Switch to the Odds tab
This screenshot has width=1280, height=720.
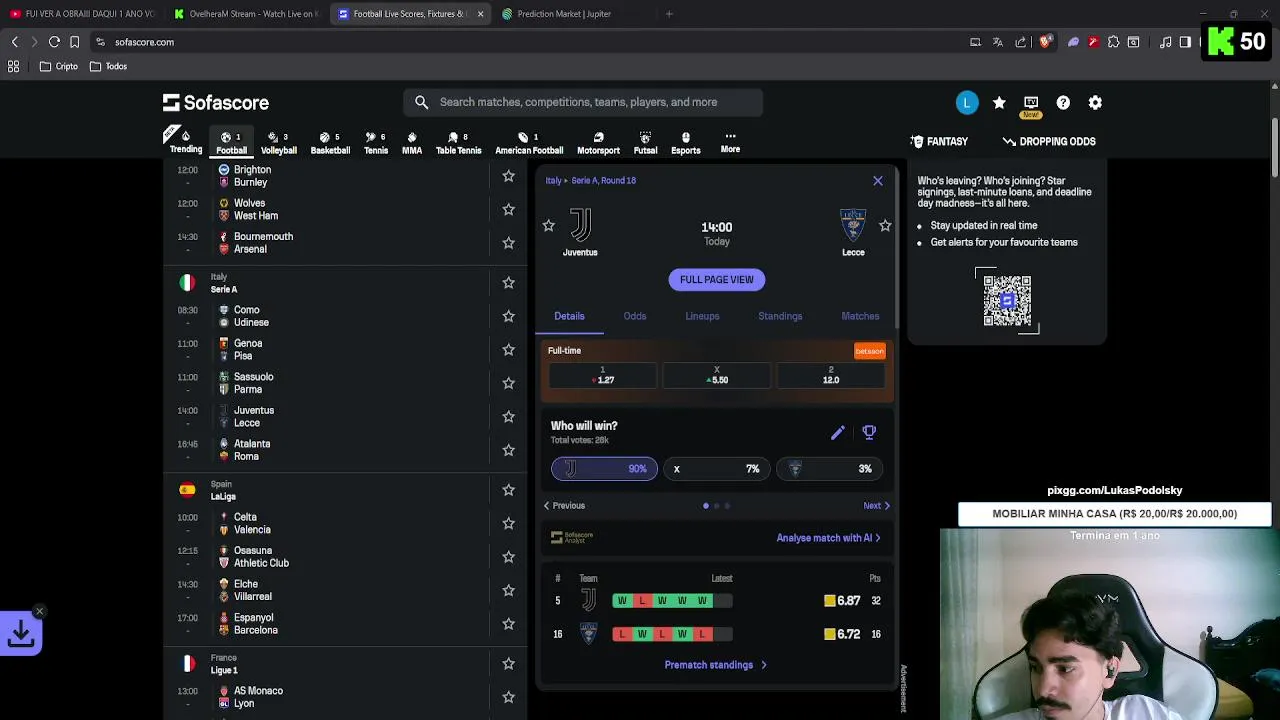635,316
